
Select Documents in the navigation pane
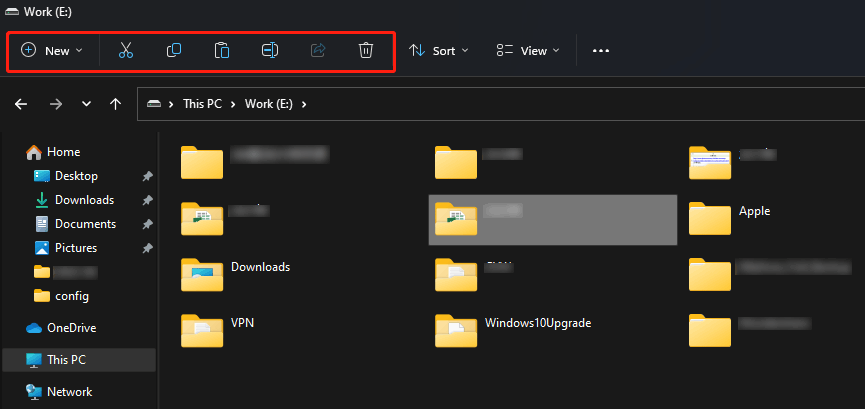(74, 224)
